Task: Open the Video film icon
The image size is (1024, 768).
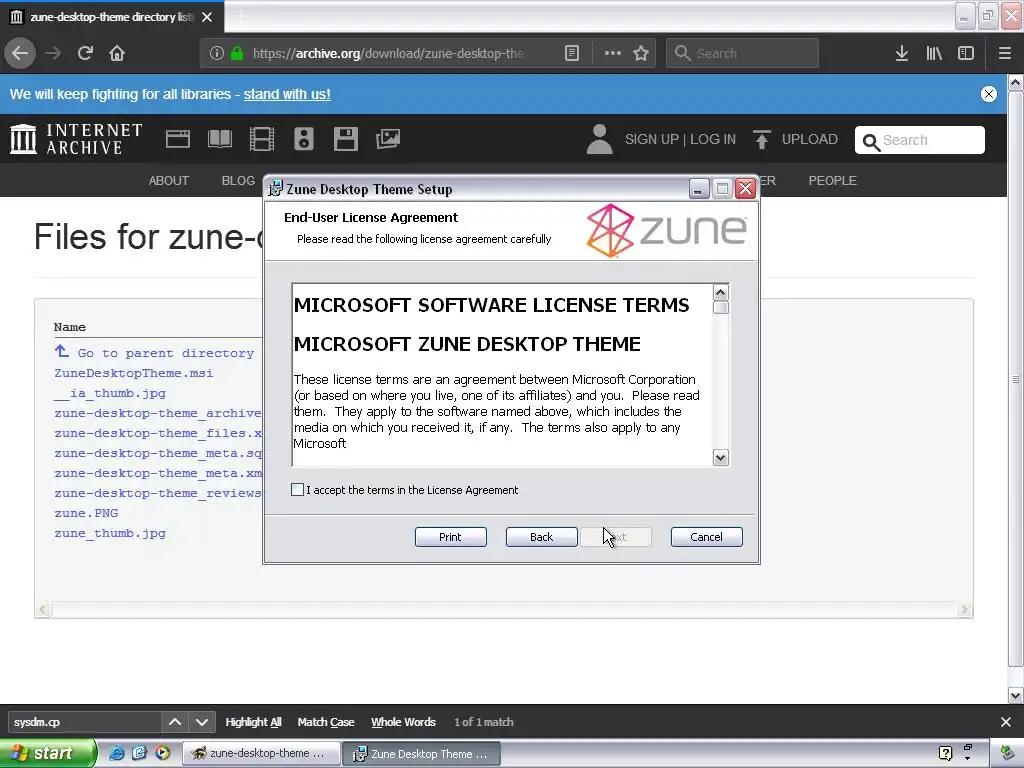Action: click(262, 139)
